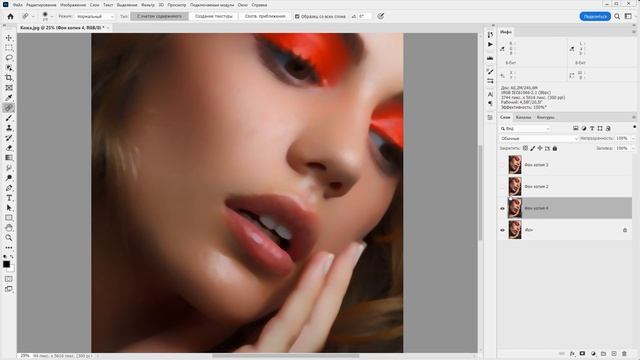Select the Eyedropper tool

[x=9, y=98]
